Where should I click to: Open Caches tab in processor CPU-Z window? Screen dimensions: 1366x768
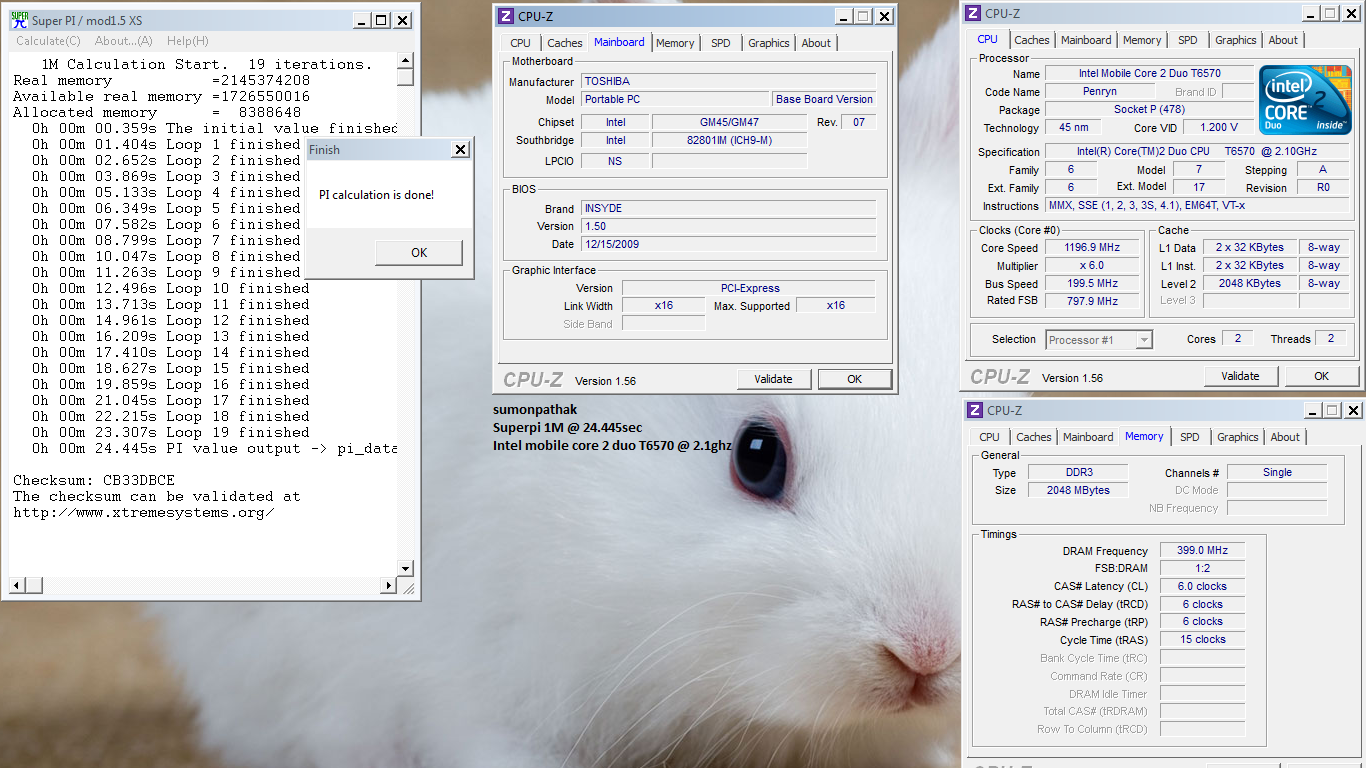(x=1032, y=40)
